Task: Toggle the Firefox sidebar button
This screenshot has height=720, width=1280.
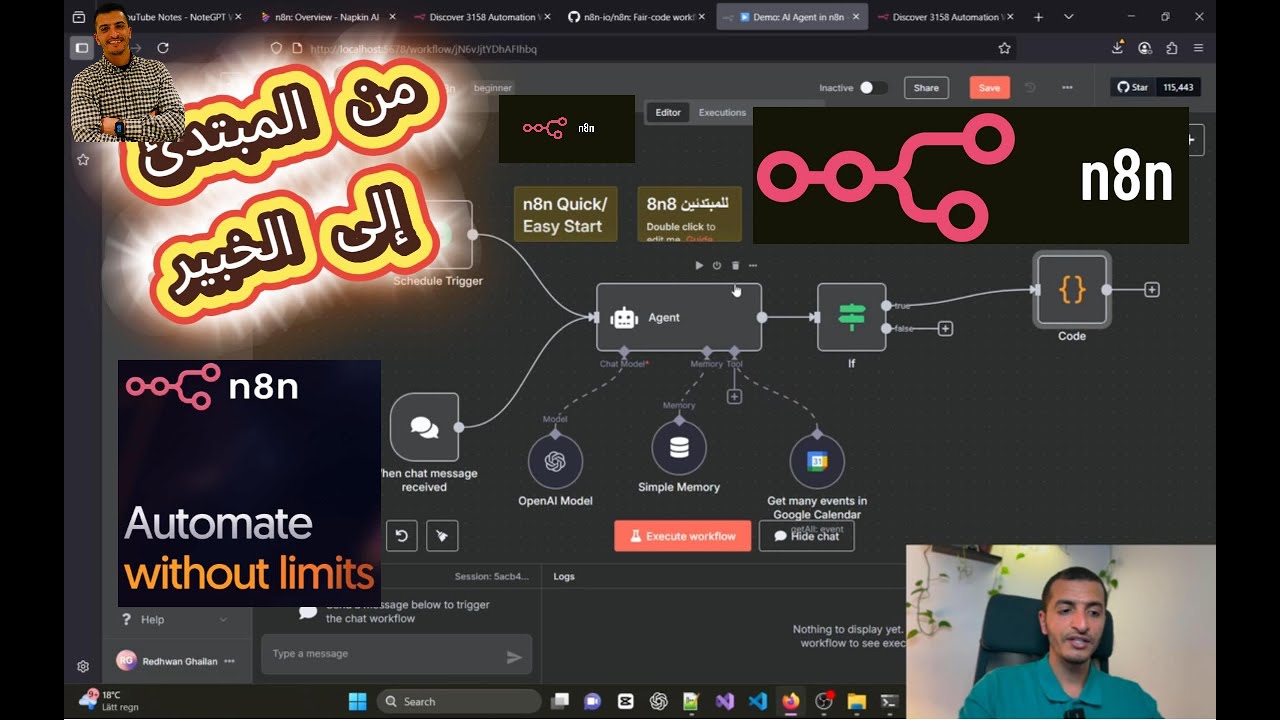Action: [82, 48]
